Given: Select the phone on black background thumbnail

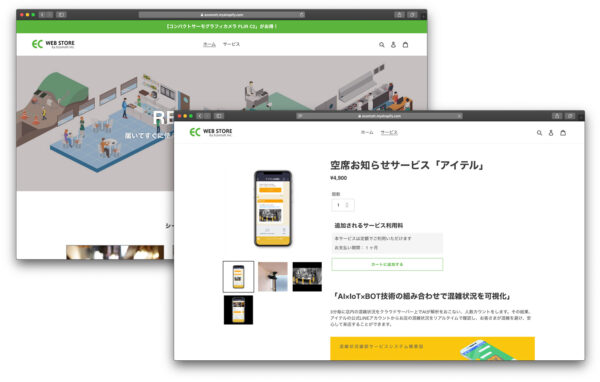Looking at the screenshot, I should click(238, 310).
